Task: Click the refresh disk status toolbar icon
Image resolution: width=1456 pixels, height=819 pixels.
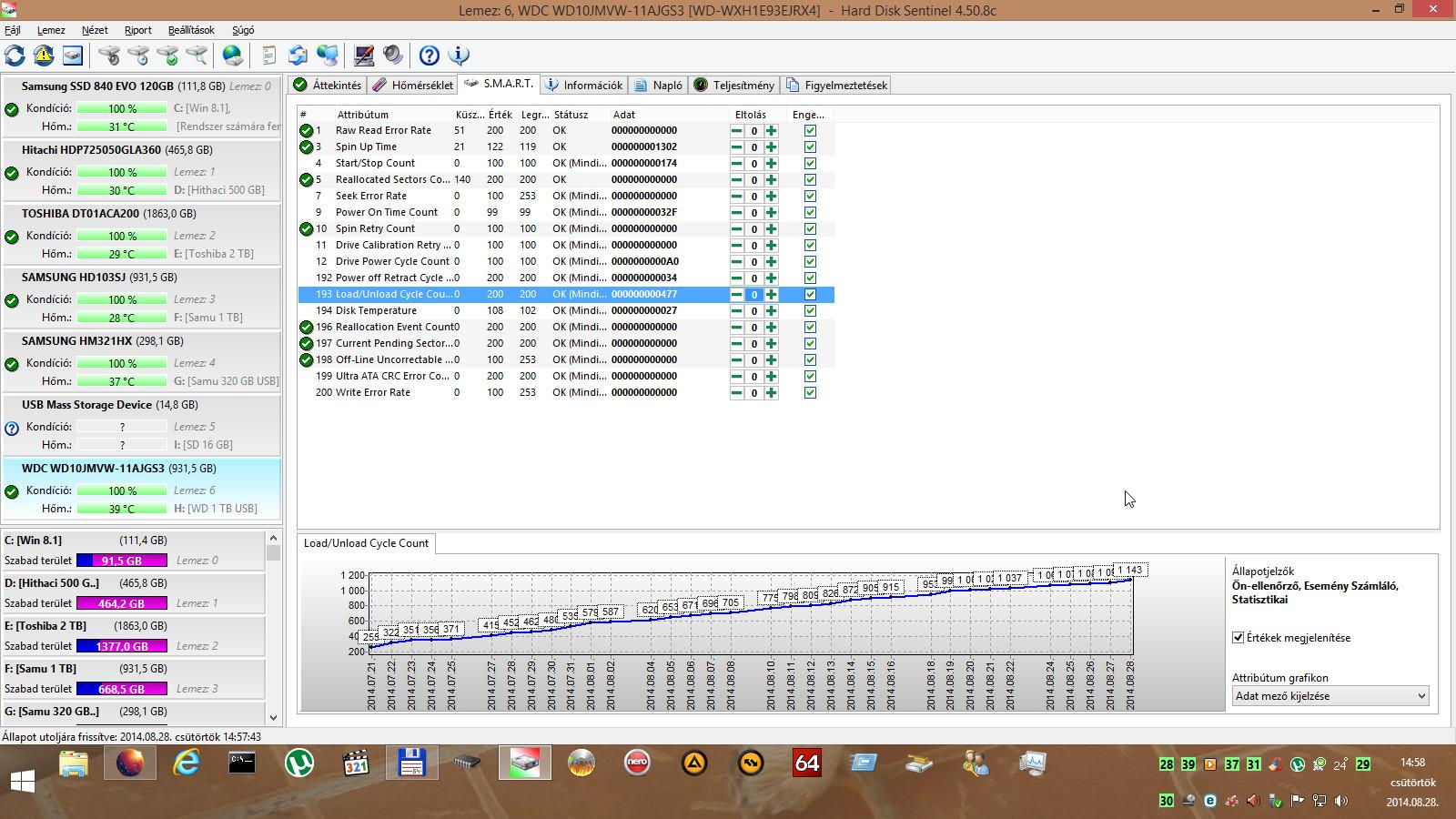Action: (15, 56)
